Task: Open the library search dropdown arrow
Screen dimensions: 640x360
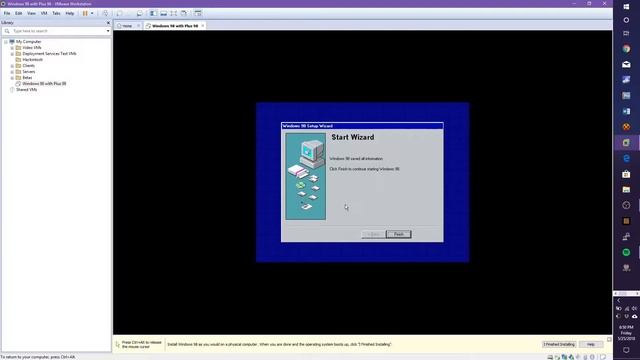Action: pyautogui.click(x=108, y=31)
